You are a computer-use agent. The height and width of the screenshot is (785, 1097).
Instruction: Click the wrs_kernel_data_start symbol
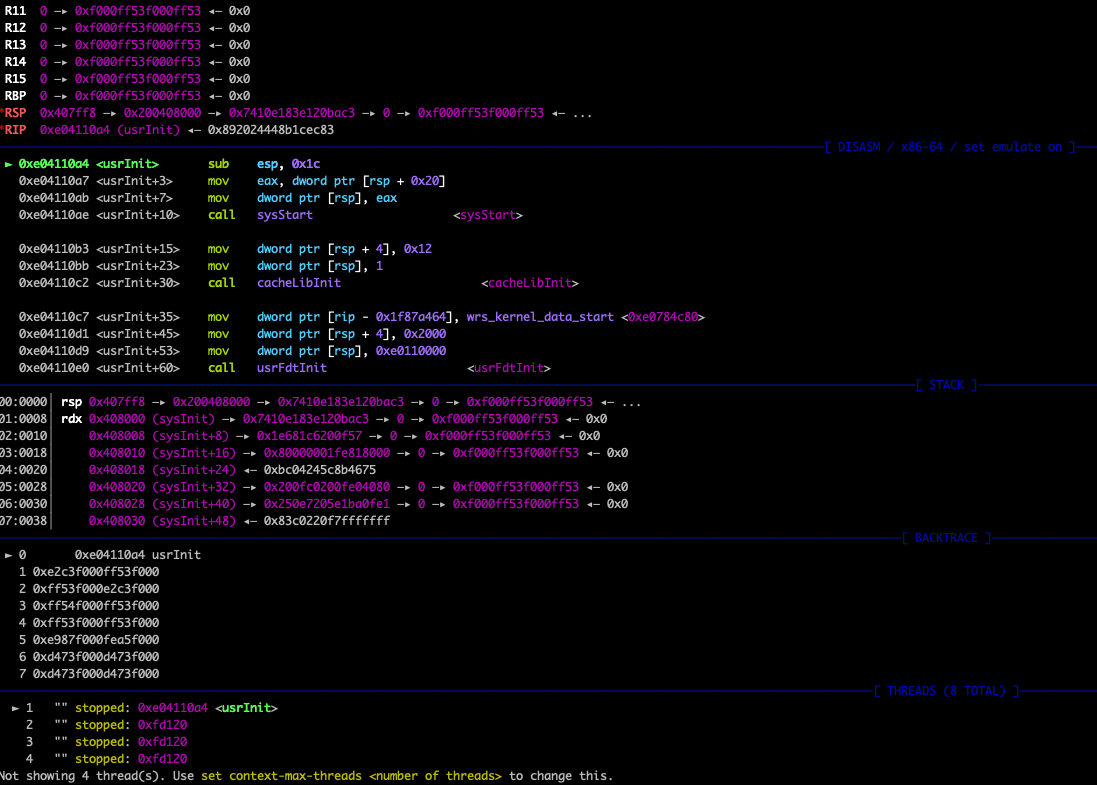point(539,317)
